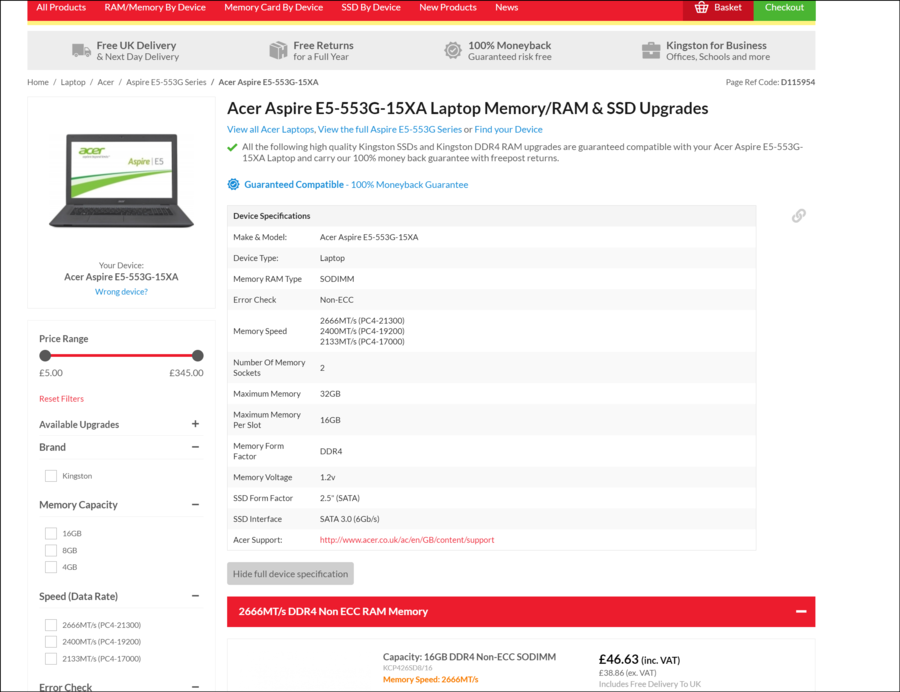900x692 pixels.
Task: Open View all Acer Laptops link
Action: 271,129
